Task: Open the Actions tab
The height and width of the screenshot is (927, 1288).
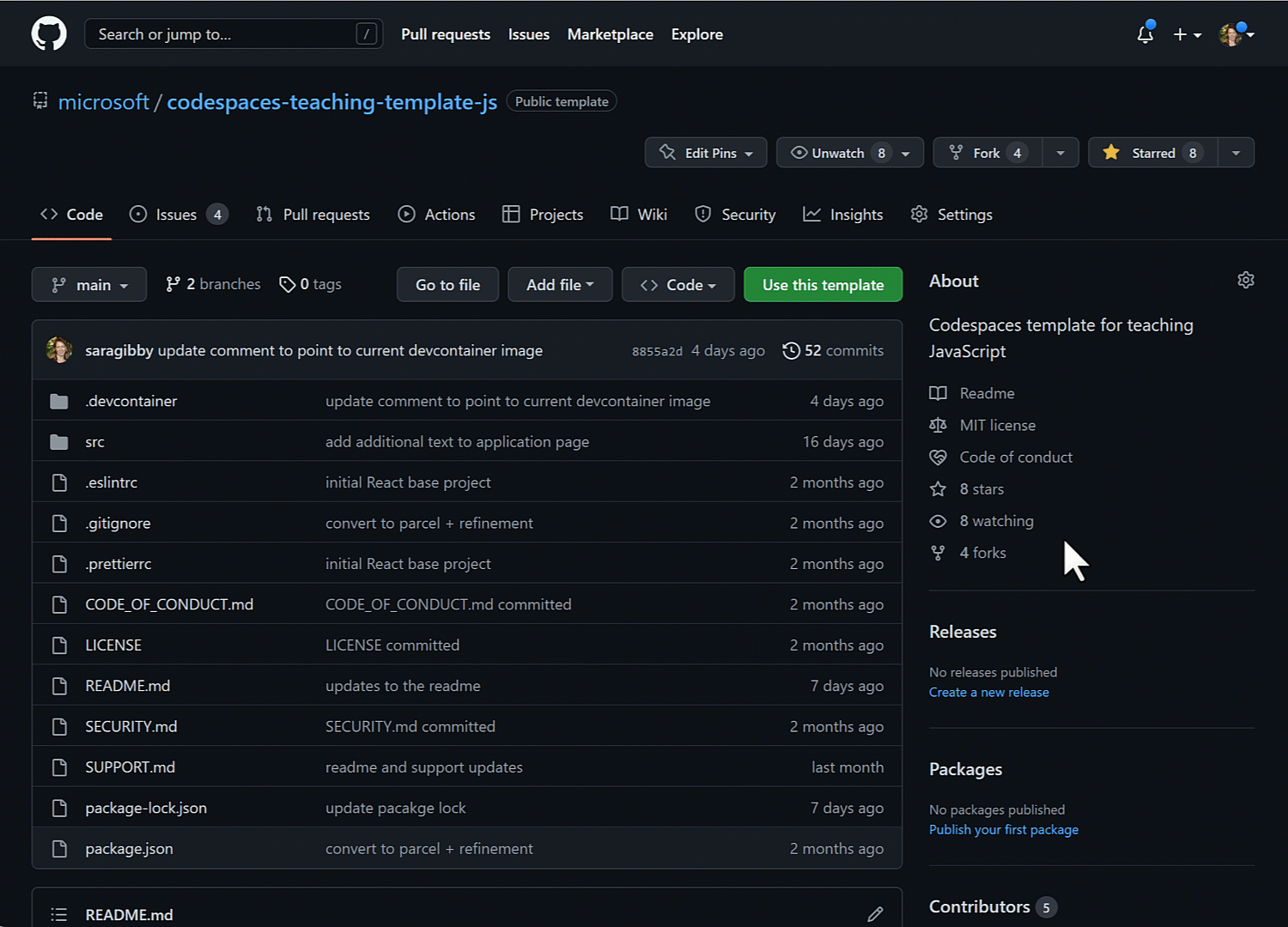Action: pyautogui.click(x=437, y=215)
